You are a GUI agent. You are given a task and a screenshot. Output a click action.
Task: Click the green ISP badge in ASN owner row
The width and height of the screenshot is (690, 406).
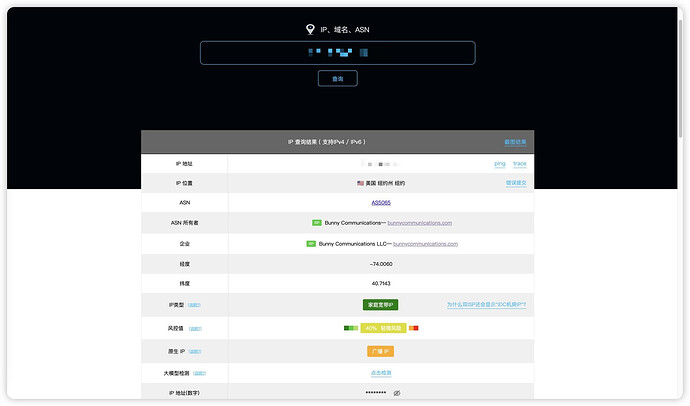pos(316,223)
